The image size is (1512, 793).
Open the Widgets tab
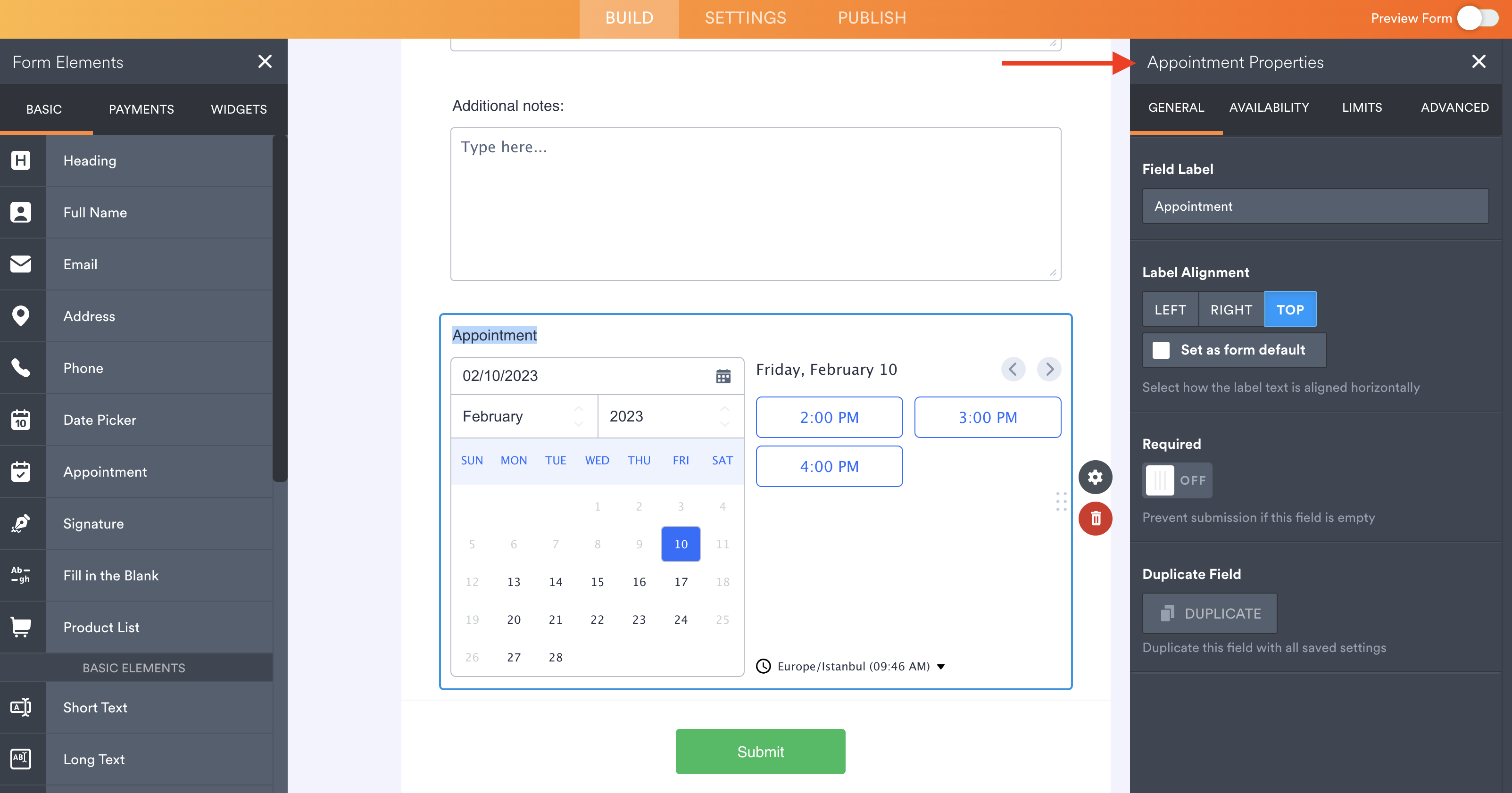point(238,109)
